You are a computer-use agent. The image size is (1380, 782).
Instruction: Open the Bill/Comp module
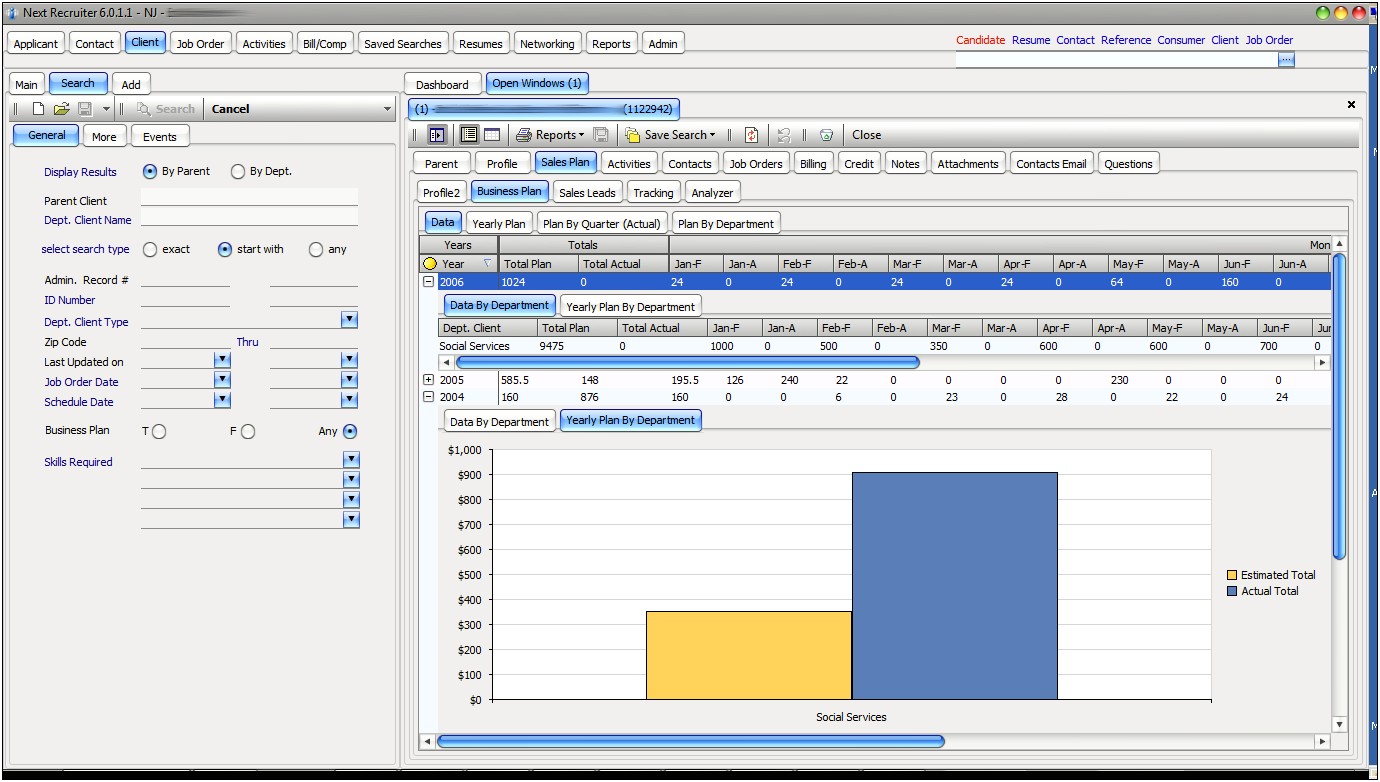(325, 43)
